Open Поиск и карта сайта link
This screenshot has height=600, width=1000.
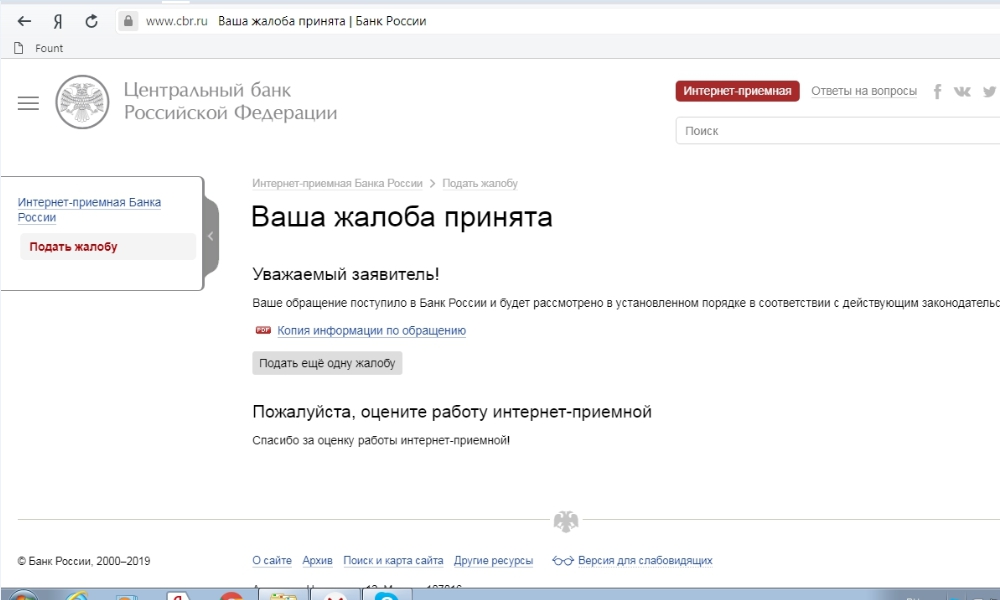pos(393,560)
